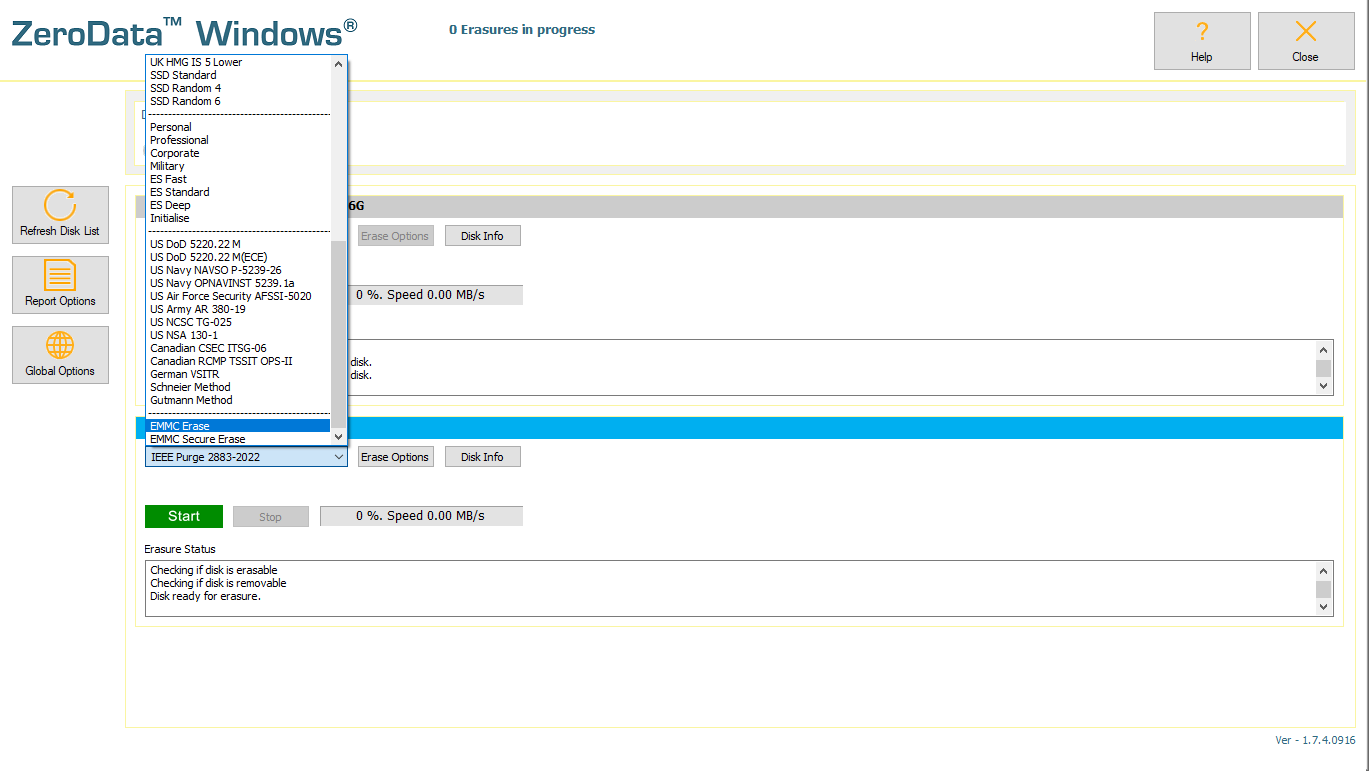Select US Army AR 380-19

[238, 309]
